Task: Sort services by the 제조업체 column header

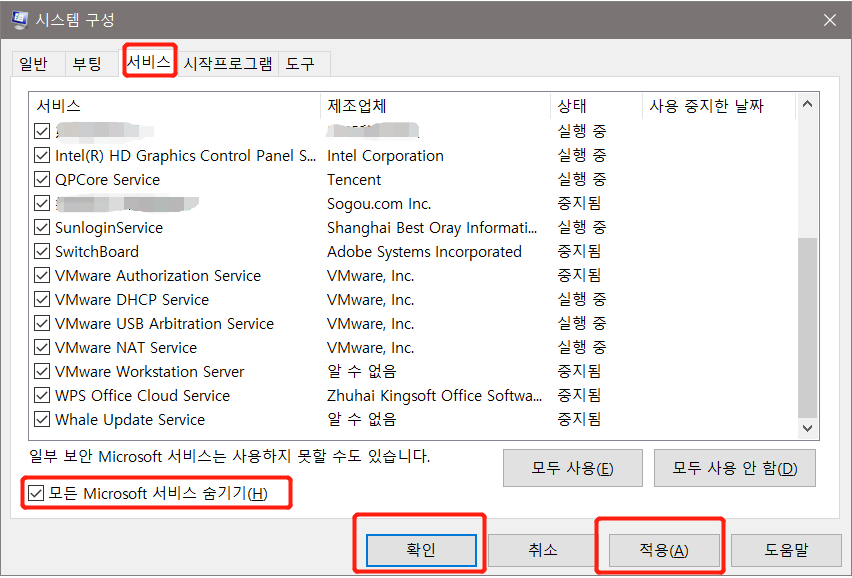Action: [350, 106]
